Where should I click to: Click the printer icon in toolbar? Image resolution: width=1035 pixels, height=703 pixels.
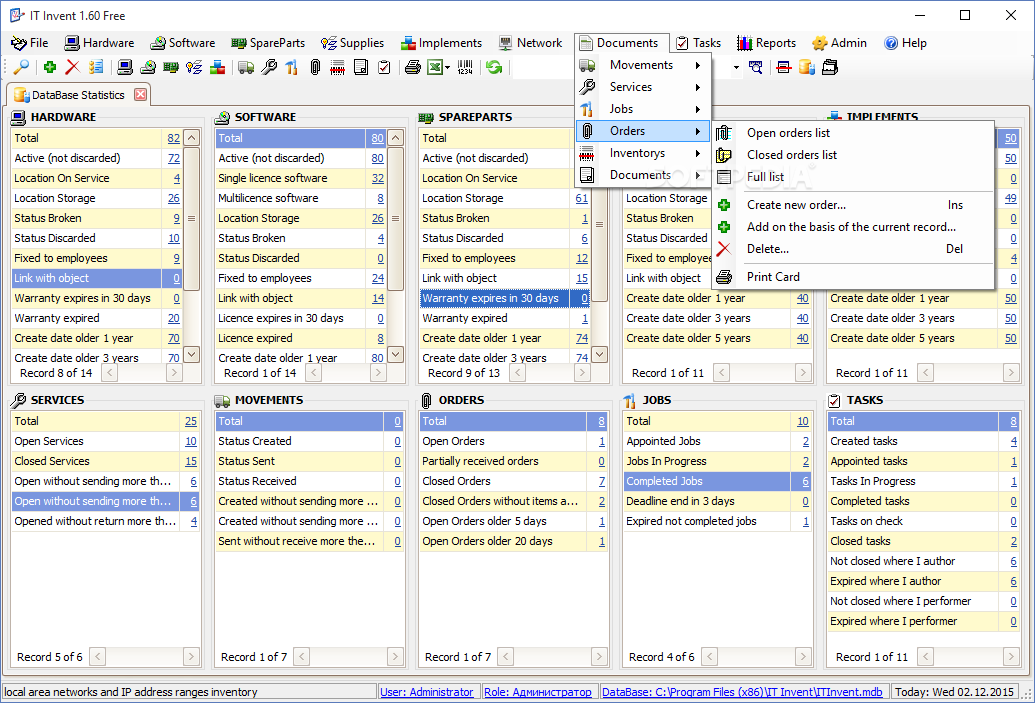[x=413, y=67]
